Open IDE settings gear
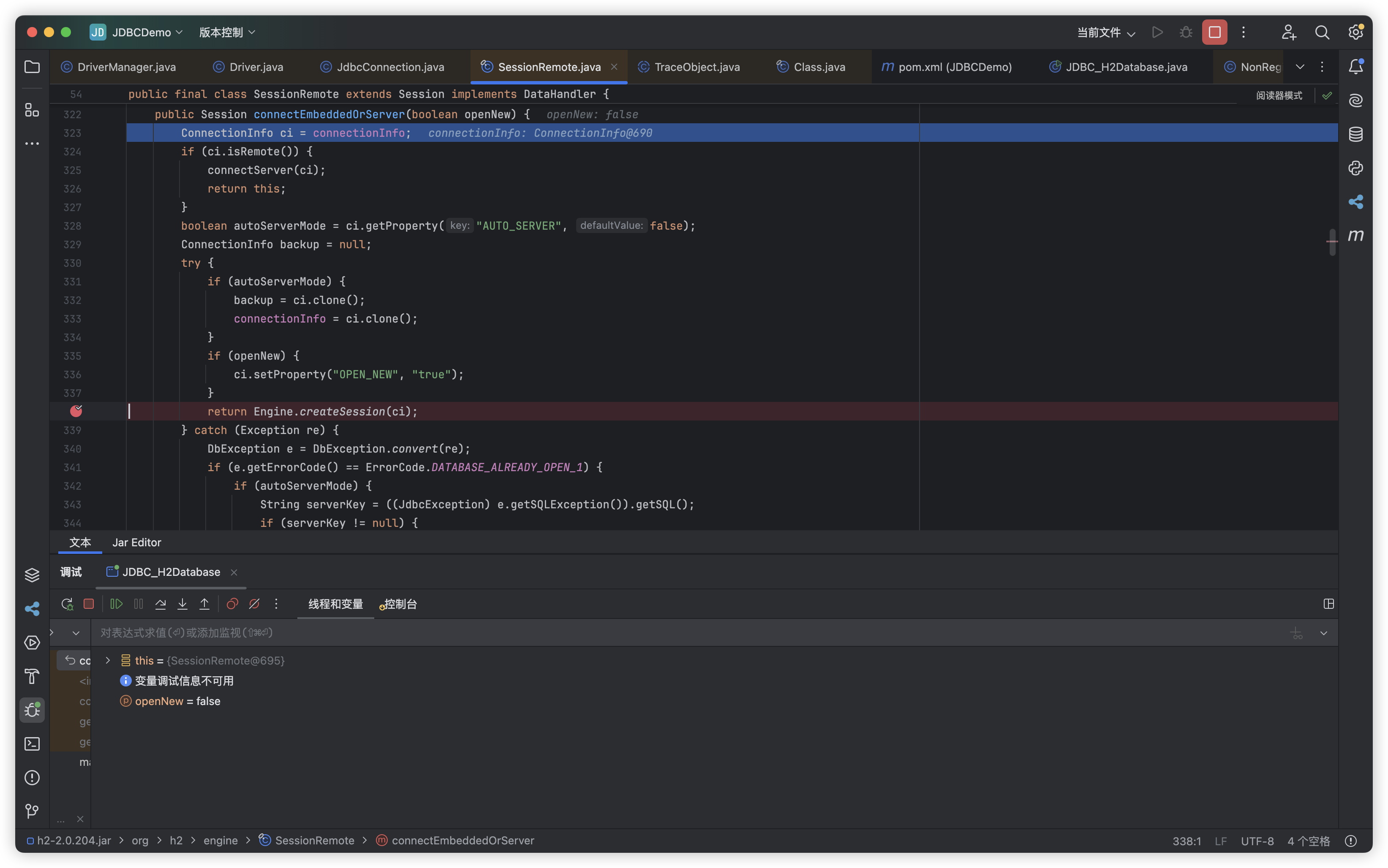1388x868 pixels. (1356, 32)
